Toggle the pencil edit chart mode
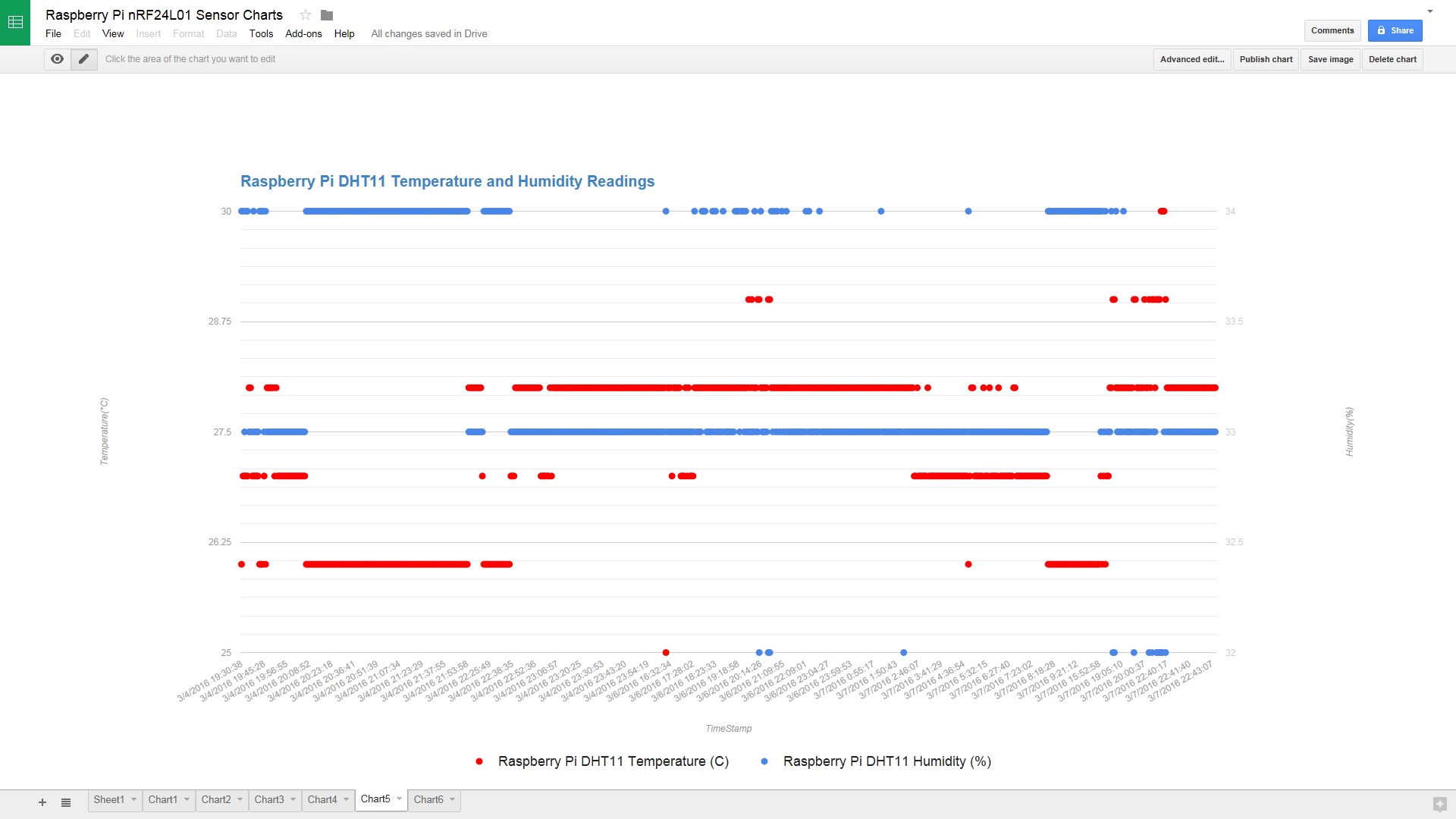 84,59
